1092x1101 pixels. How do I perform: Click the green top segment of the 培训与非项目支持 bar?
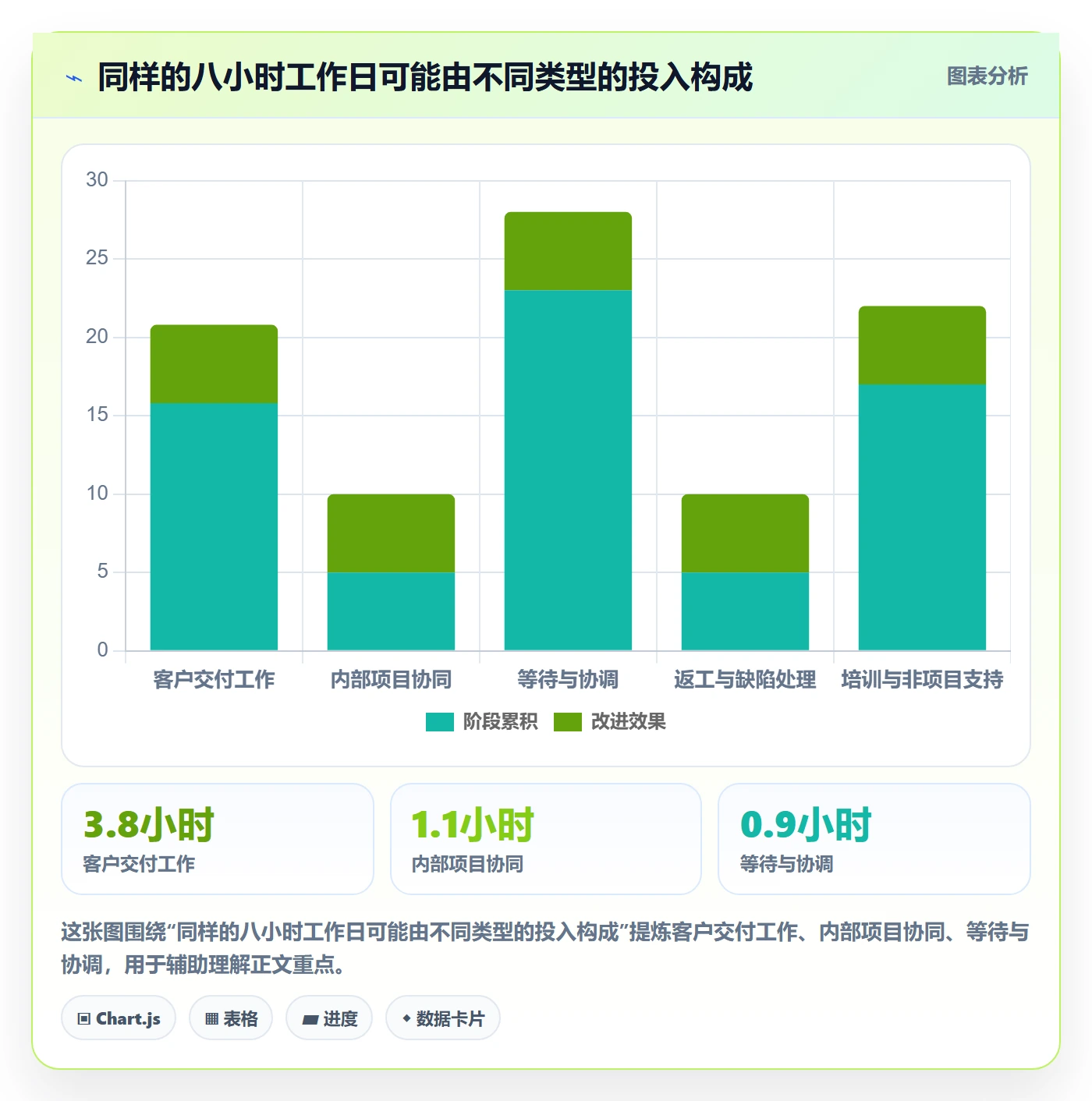click(x=922, y=345)
